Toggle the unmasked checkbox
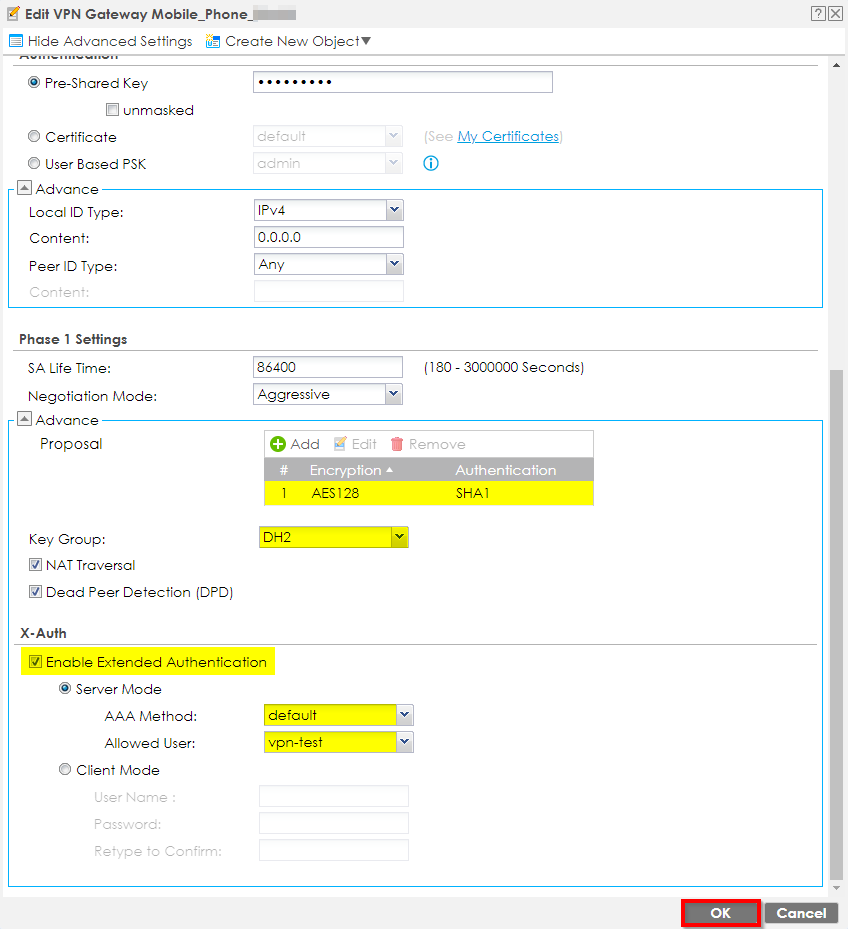 click(x=113, y=110)
